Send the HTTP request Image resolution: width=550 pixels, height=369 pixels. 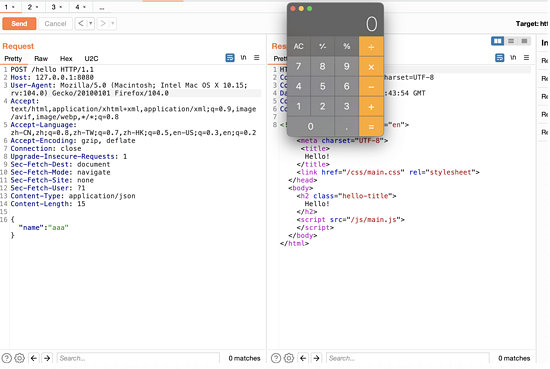pos(19,24)
